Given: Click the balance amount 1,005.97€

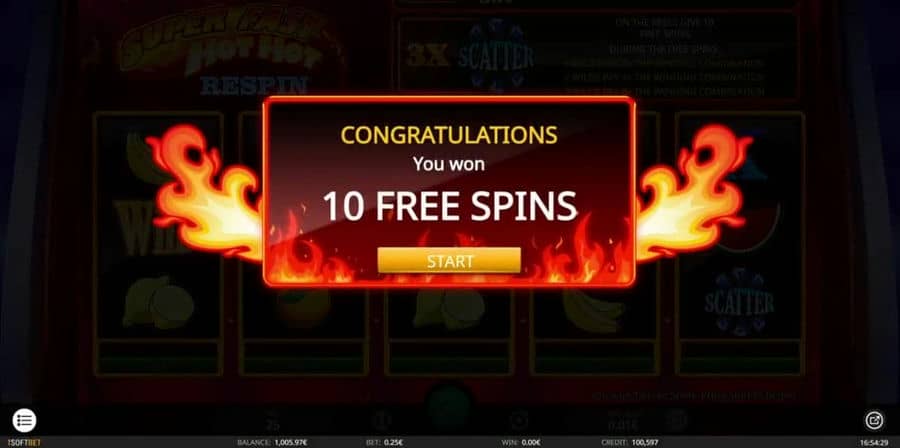Looking at the screenshot, I should [291, 443].
